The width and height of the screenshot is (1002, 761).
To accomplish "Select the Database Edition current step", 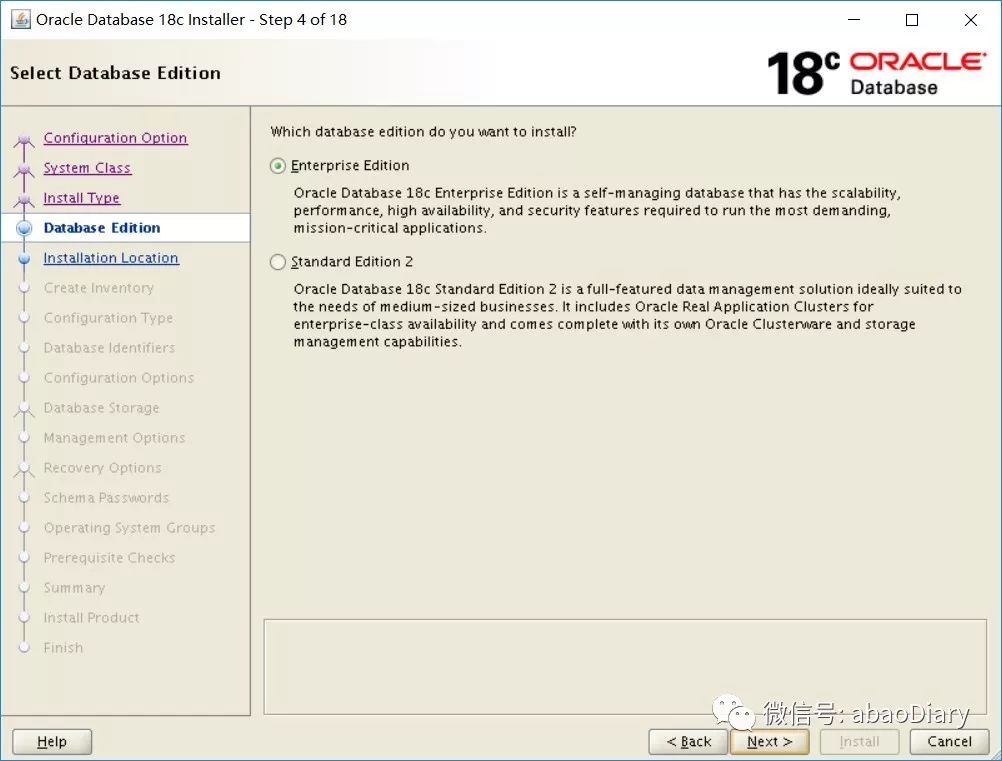I will (102, 228).
